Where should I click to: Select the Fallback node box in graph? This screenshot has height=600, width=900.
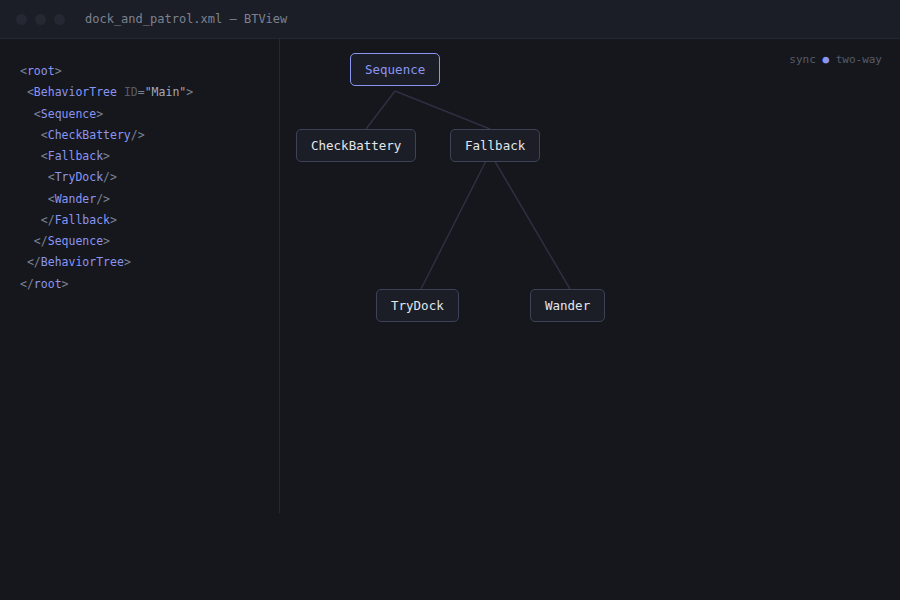495,146
